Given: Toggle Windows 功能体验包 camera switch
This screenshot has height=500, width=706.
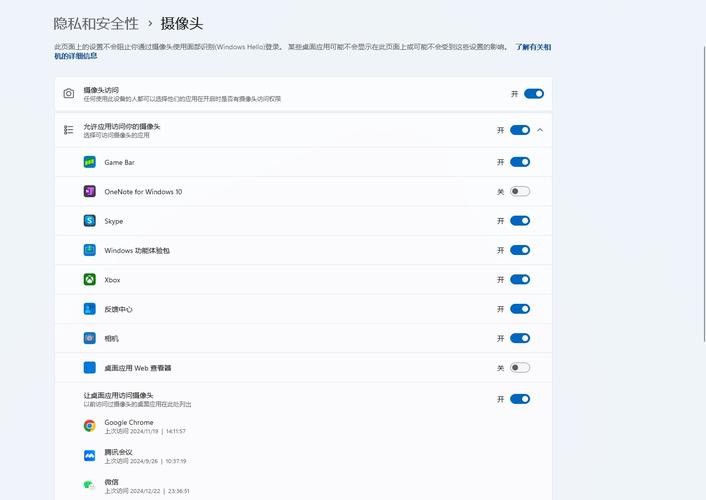Looking at the screenshot, I should [520, 250].
